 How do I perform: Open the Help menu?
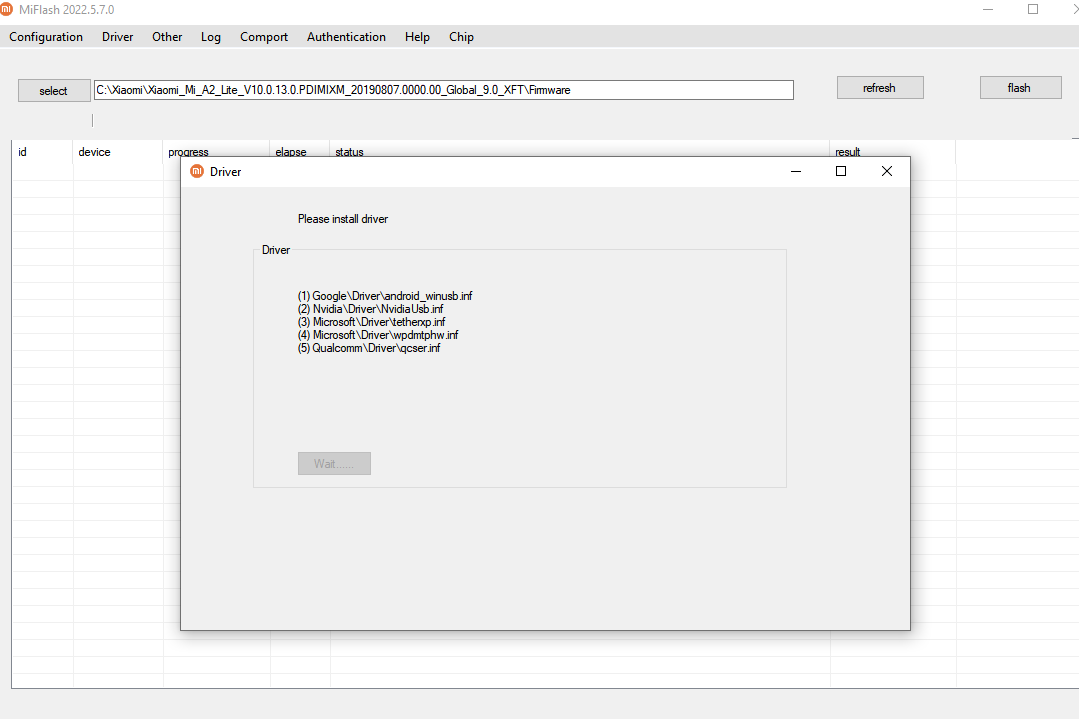417,37
